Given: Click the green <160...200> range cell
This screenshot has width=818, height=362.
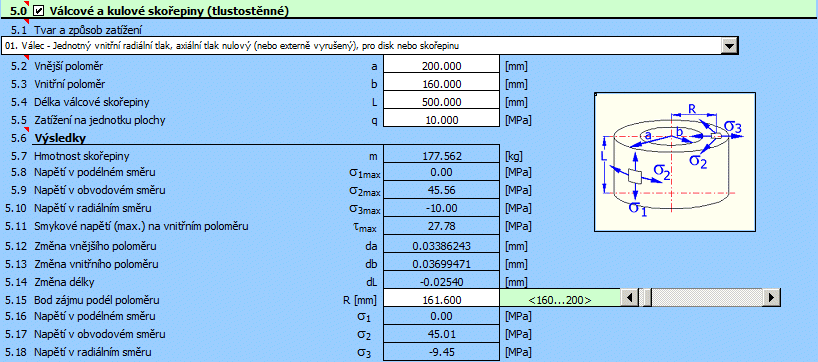Looking at the screenshot, I should (x=559, y=300).
